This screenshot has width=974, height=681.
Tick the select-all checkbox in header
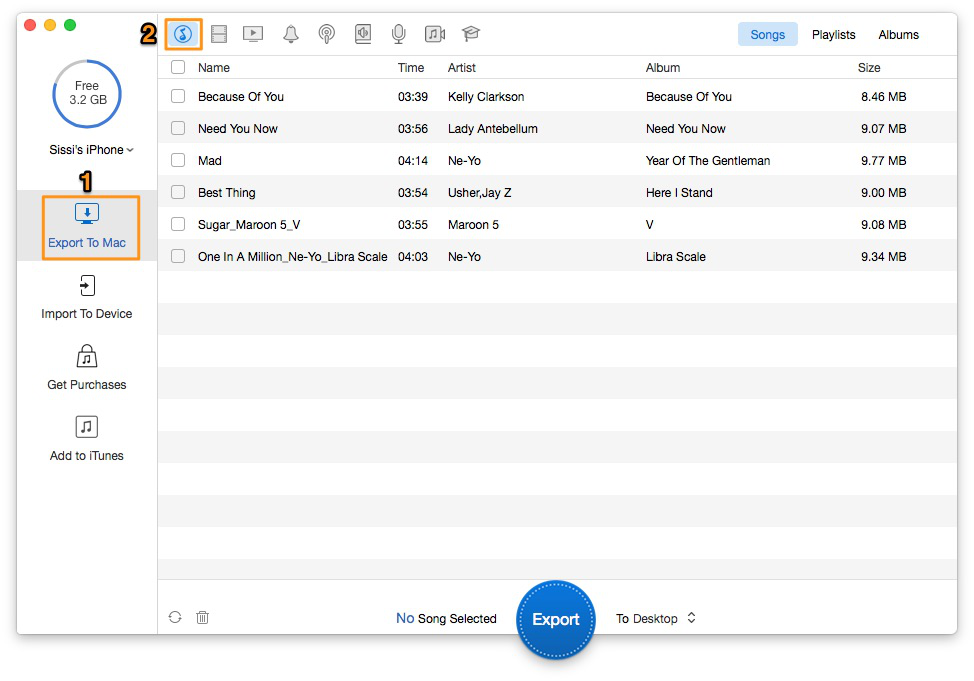pos(178,67)
